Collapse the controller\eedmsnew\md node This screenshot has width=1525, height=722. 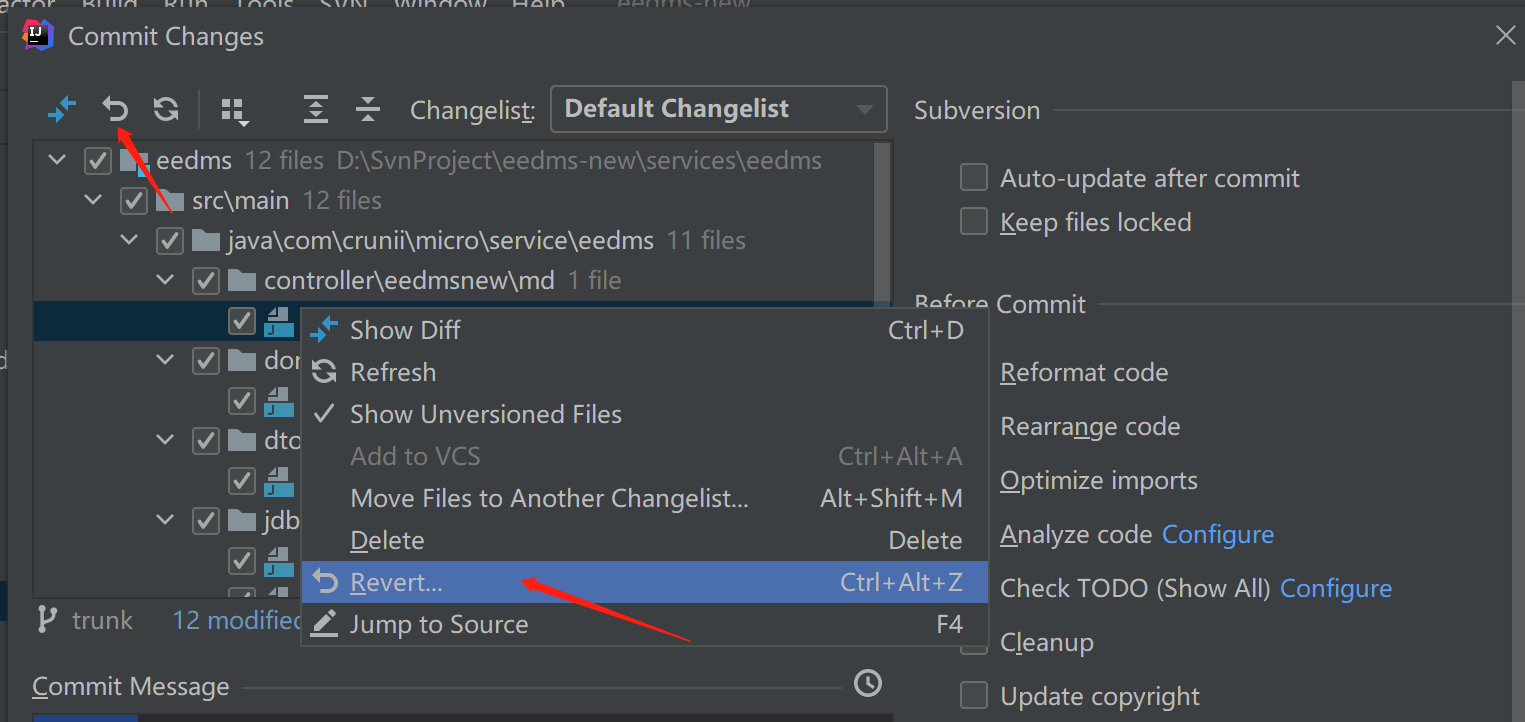166,281
